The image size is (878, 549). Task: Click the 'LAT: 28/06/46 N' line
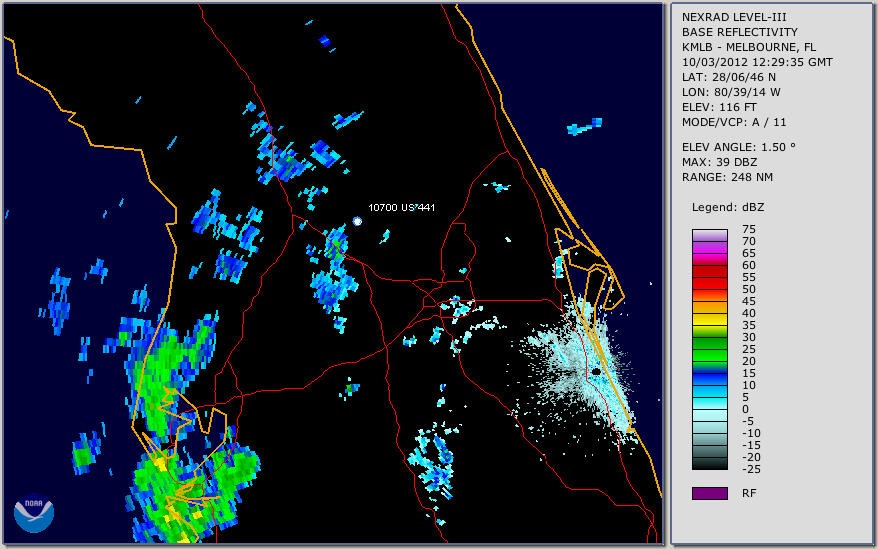[x=728, y=77]
